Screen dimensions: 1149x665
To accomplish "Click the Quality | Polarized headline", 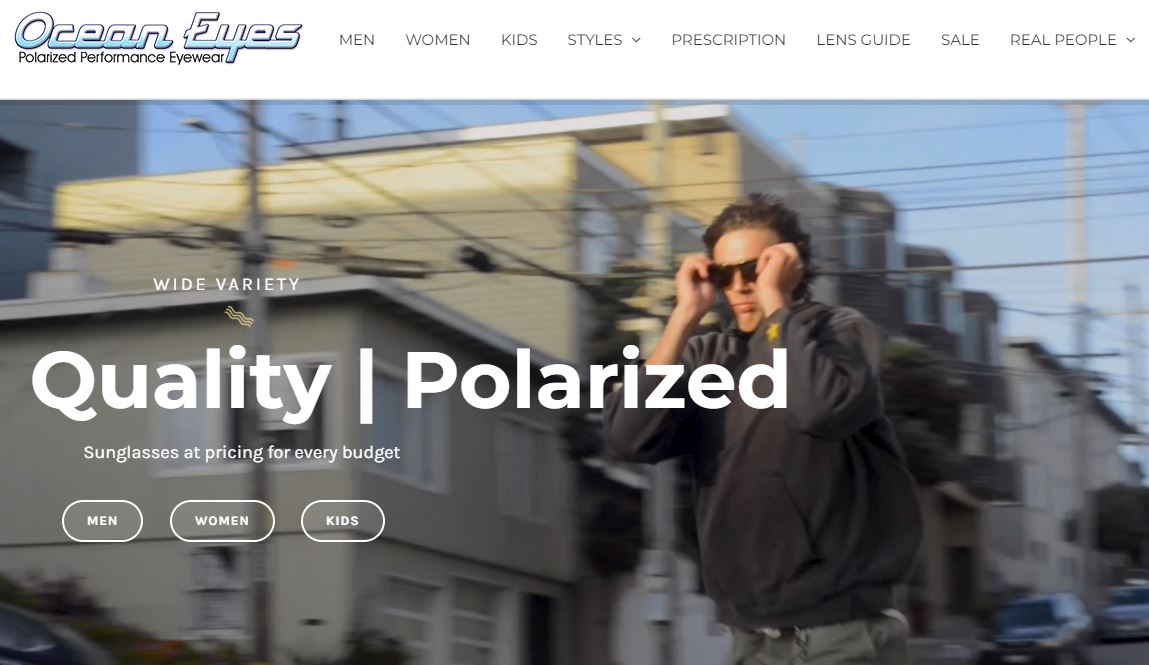I will click(409, 382).
